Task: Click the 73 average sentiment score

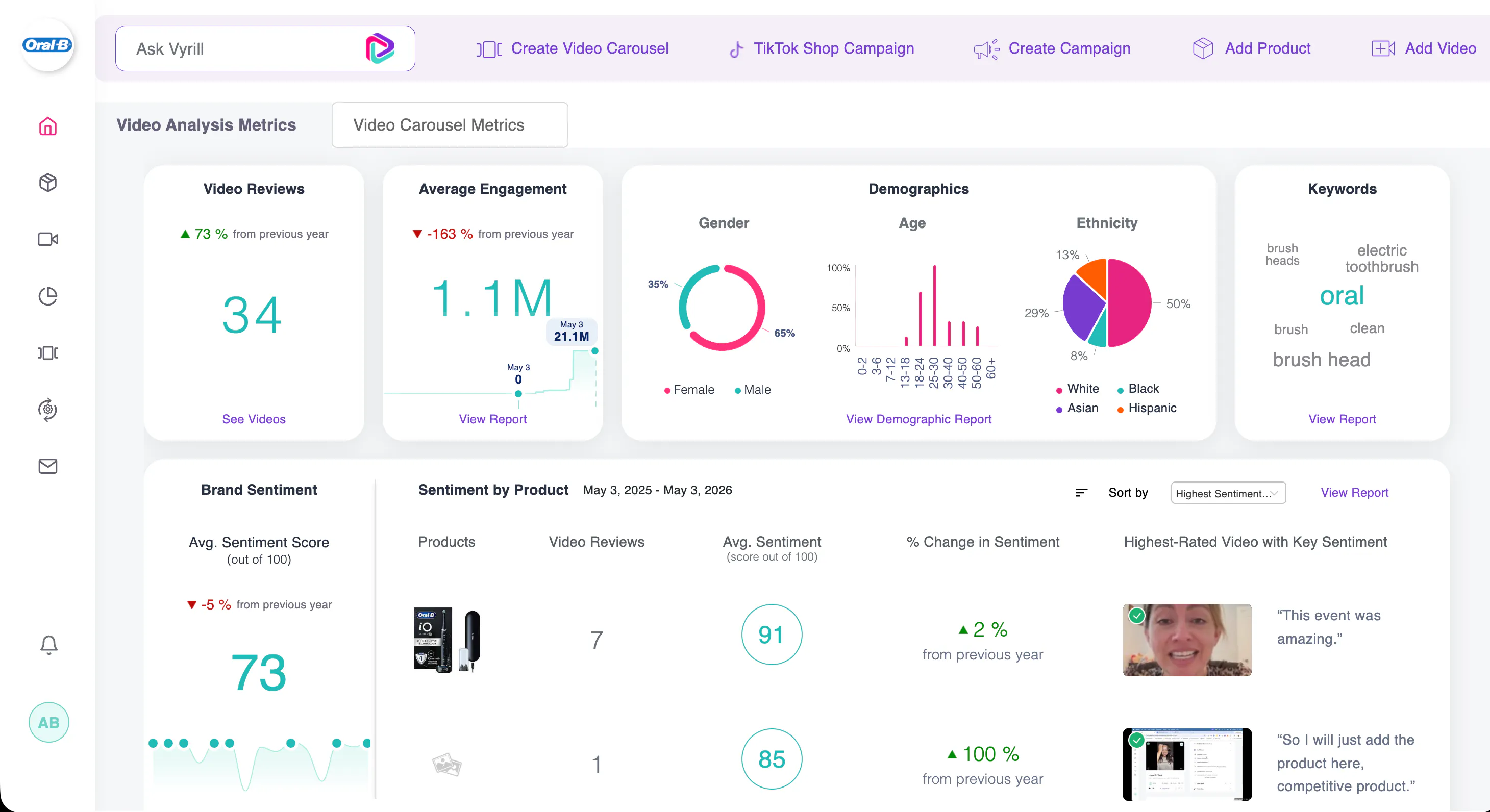Action: tap(259, 673)
